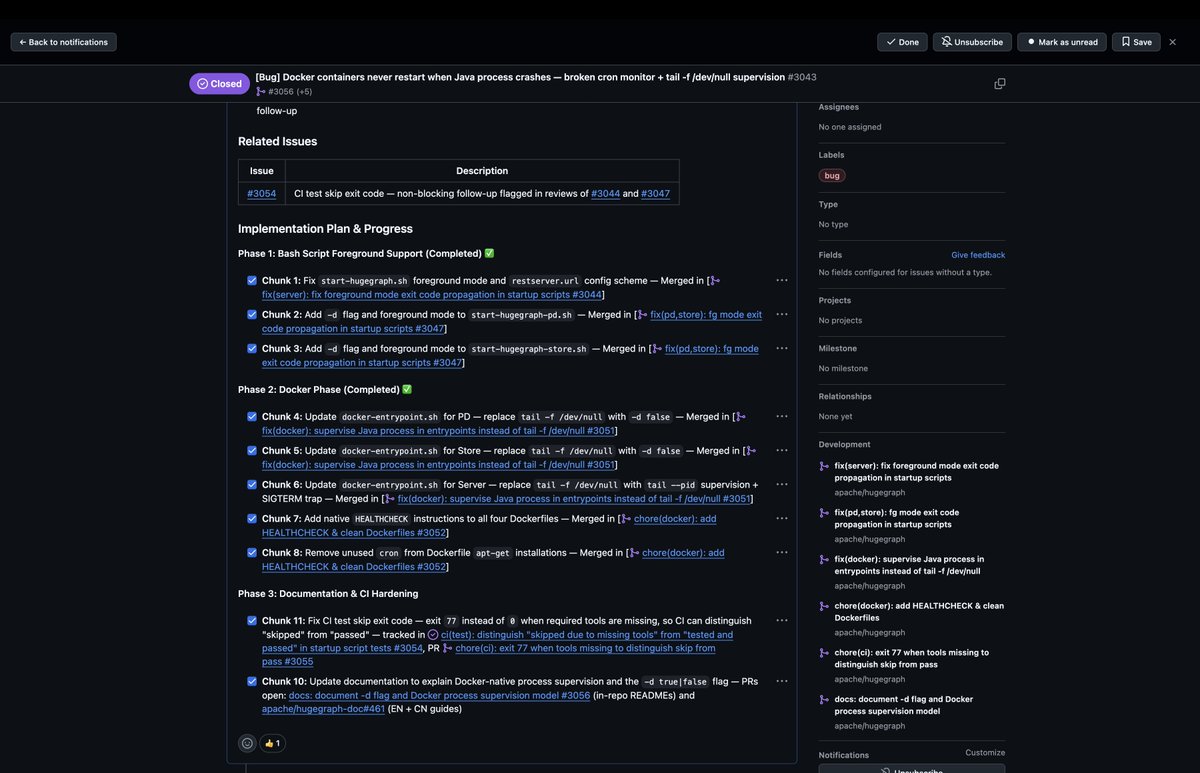Click the Milestone heading in sidebar
Screen dimensions: 1200x773
838,348
